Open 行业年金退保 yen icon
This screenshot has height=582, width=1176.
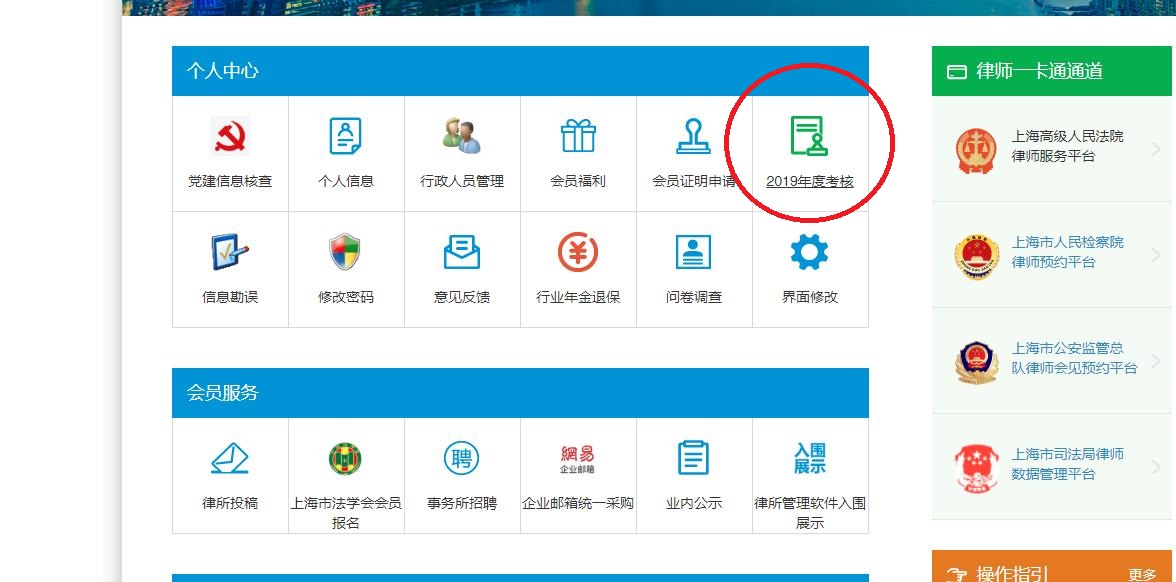coord(578,253)
